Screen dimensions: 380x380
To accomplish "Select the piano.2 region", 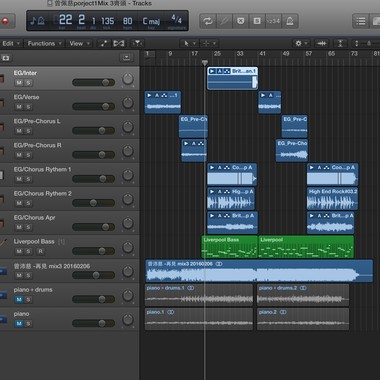I will pos(303,319).
